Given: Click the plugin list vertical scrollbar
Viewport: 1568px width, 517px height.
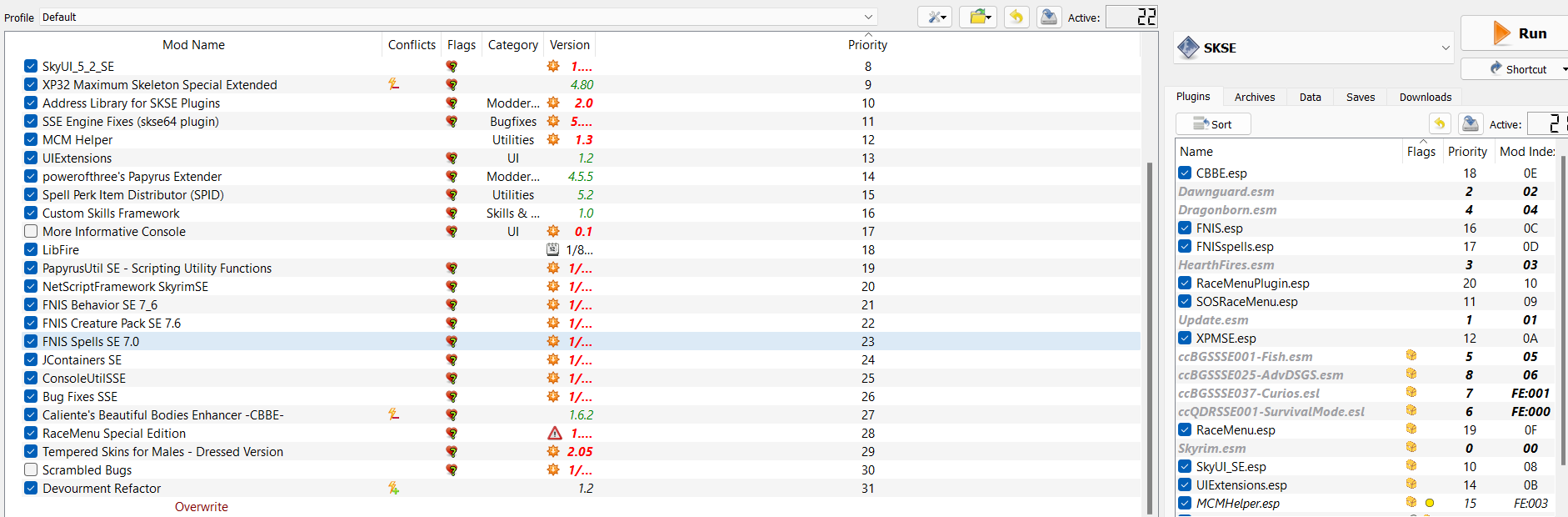Looking at the screenshot, I should pos(1563,310).
